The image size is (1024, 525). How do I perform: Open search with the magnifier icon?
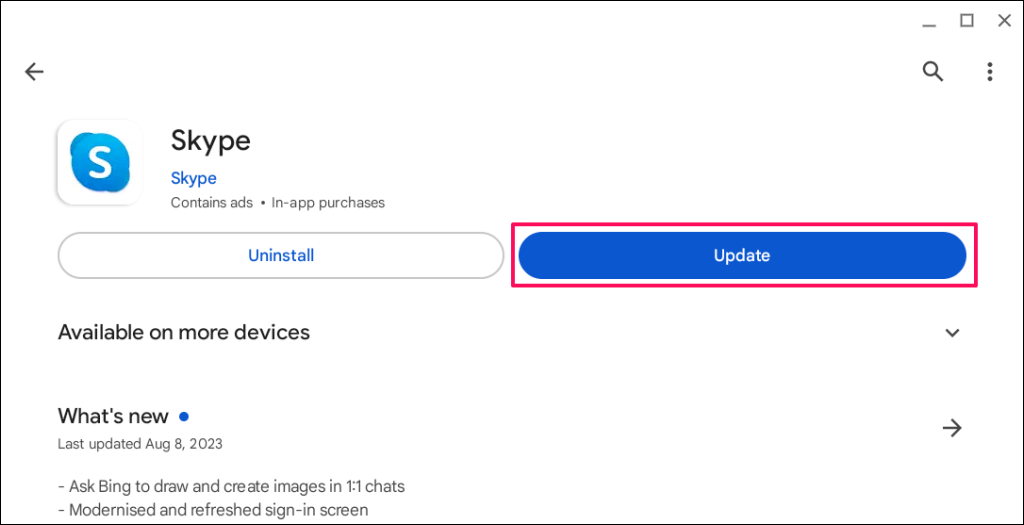pos(933,71)
